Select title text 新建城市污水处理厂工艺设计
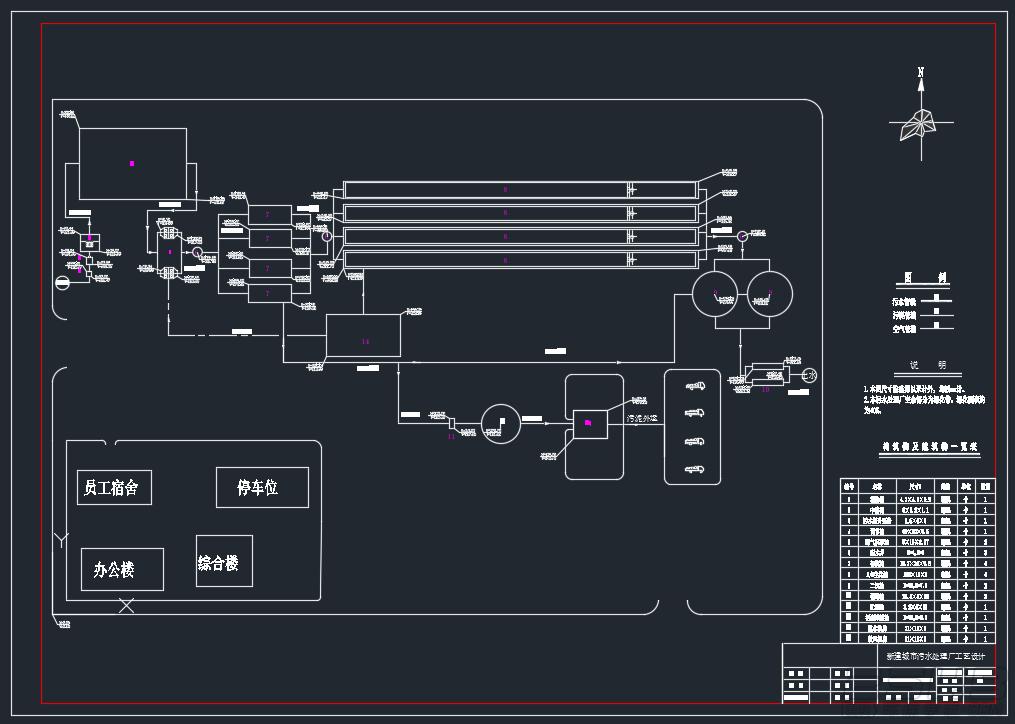This screenshot has height=724, width=1015. coord(935,656)
